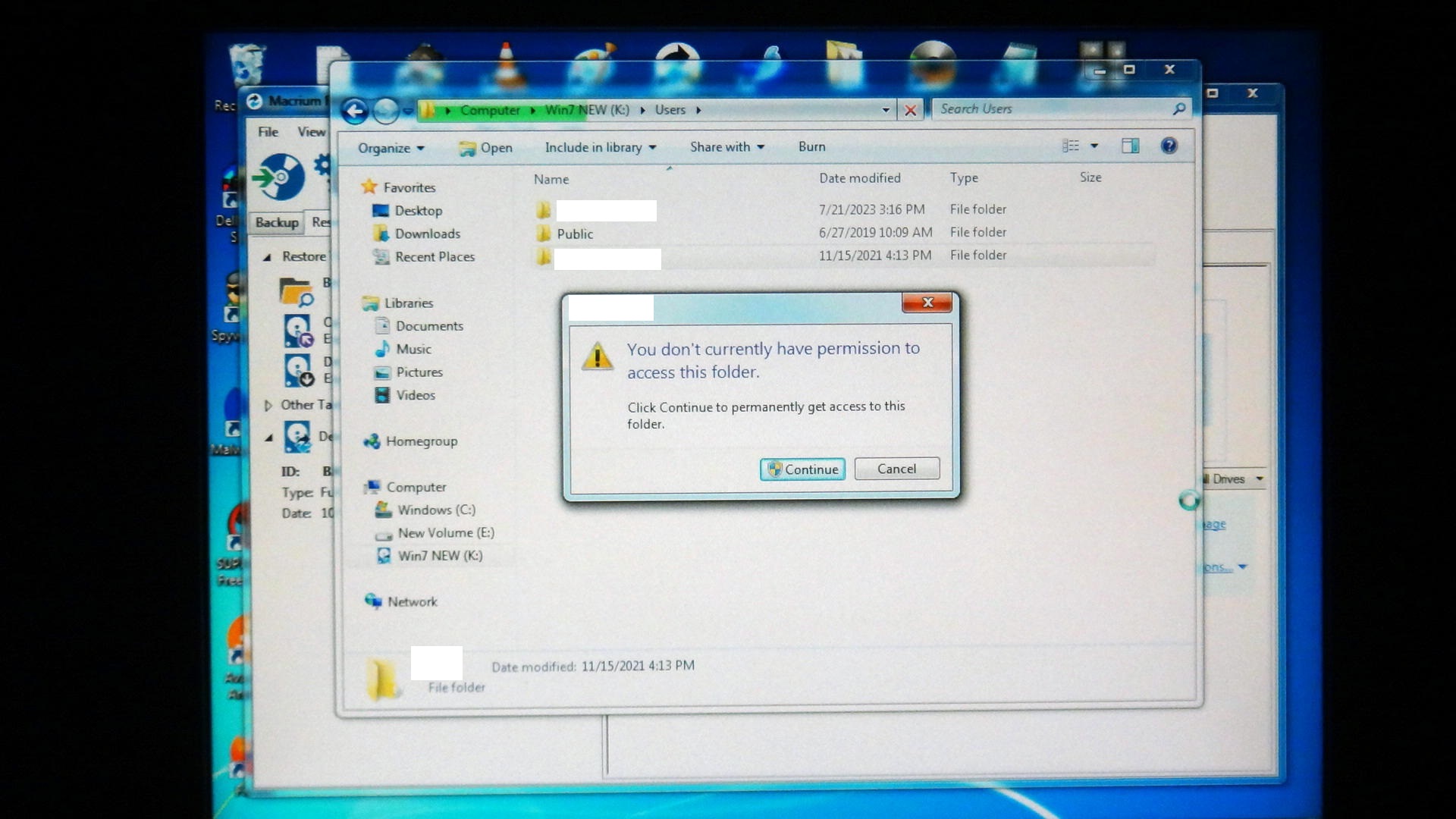The height and width of the screenshot is (819, 1456).
Task: Select Libraries in the navigation pane
Action: point(408,303)
